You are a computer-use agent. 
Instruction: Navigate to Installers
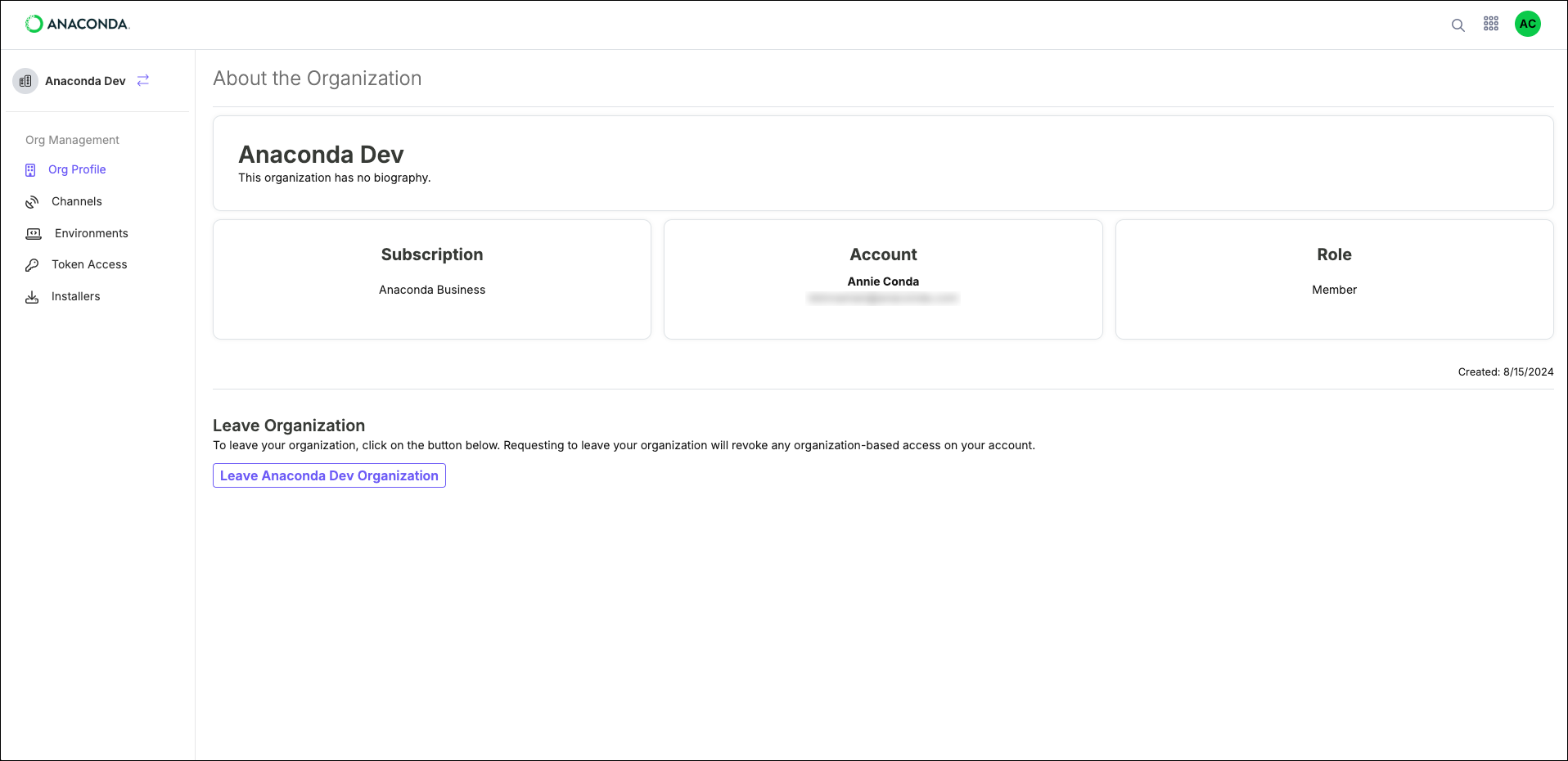tap(76, 296)
